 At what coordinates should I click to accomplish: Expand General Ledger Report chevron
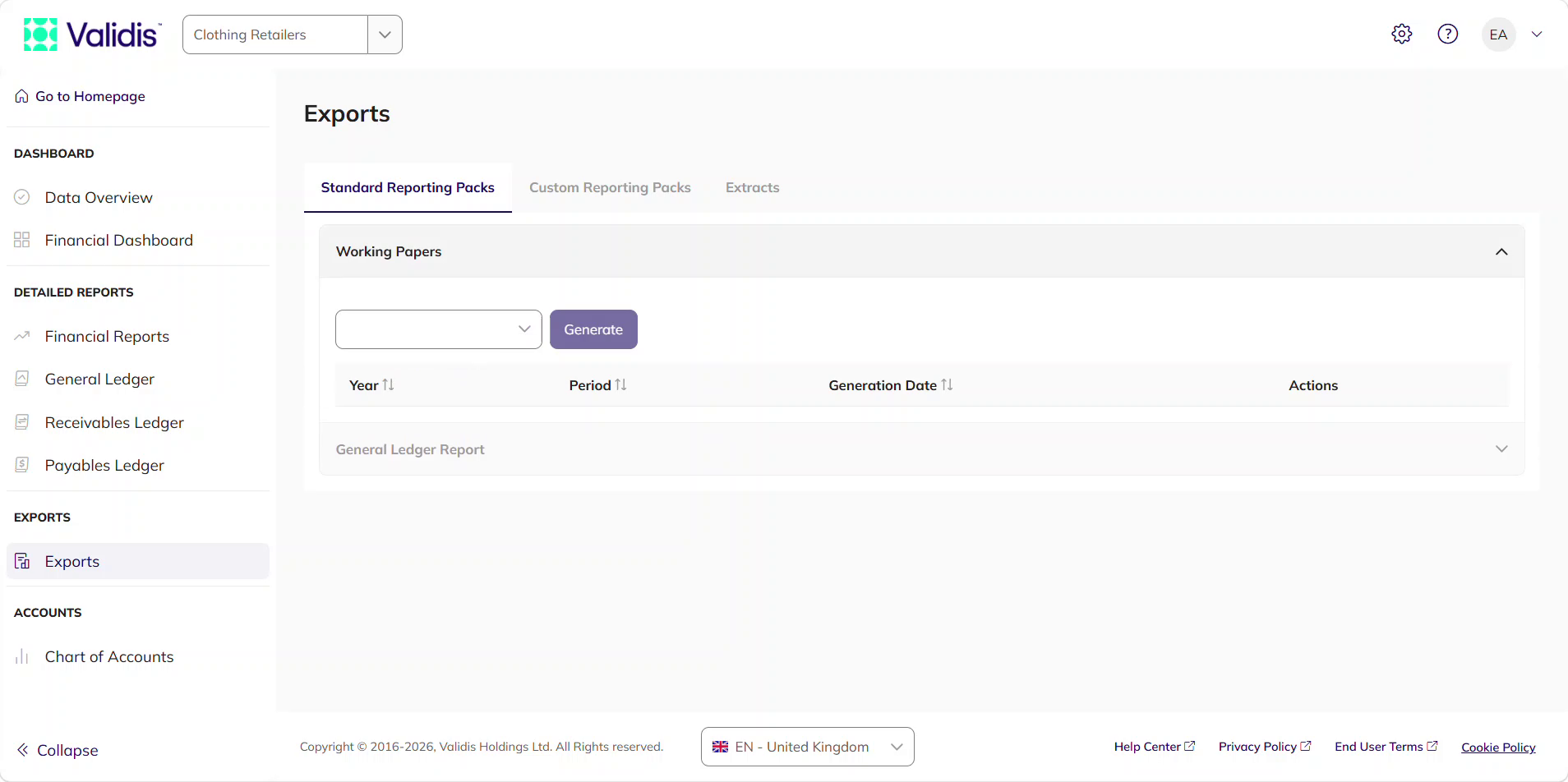coord(1501,449)
